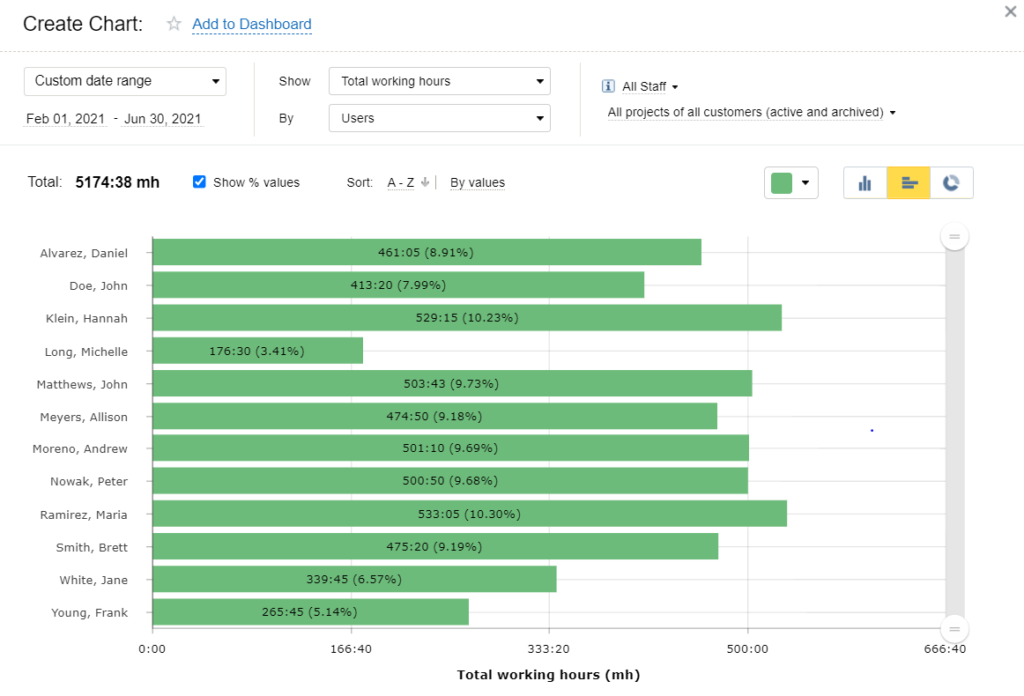Click the Feb 01, 2021 start date
This screenshot has width=1024, height=696.
66,119
